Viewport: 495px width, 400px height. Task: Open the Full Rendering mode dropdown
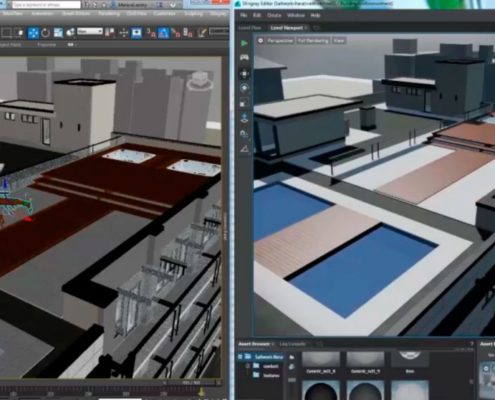point(313,40)
